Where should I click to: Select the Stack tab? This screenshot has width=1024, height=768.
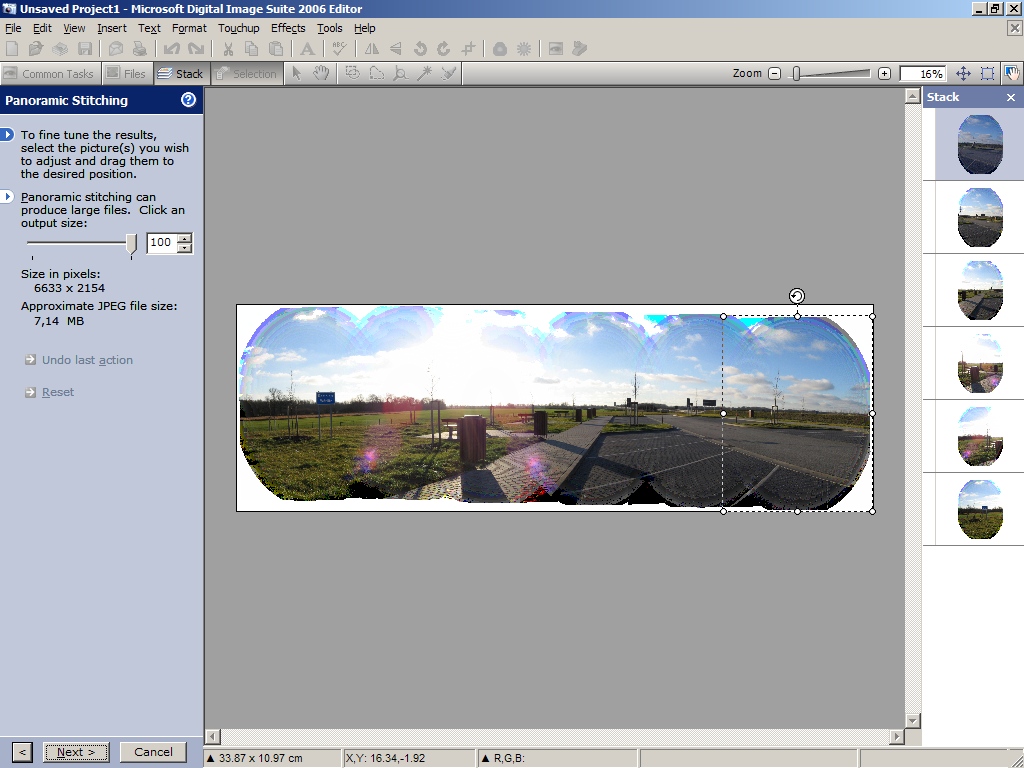182,74
